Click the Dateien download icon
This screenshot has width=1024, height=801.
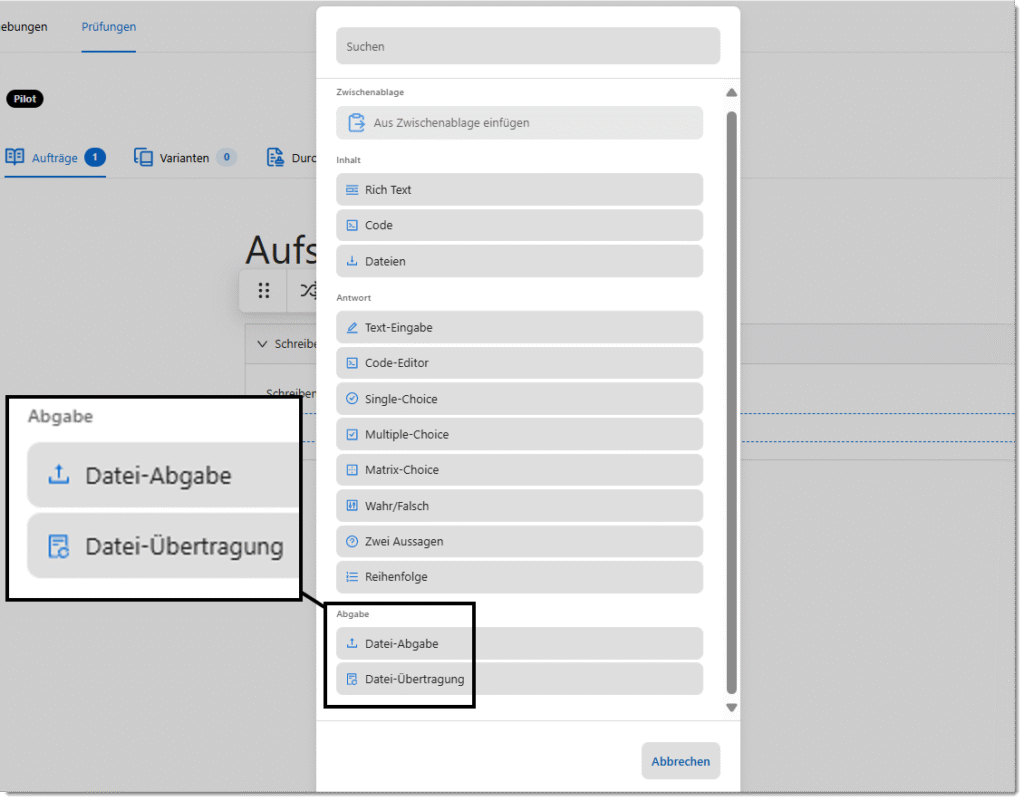click(352, 262)
